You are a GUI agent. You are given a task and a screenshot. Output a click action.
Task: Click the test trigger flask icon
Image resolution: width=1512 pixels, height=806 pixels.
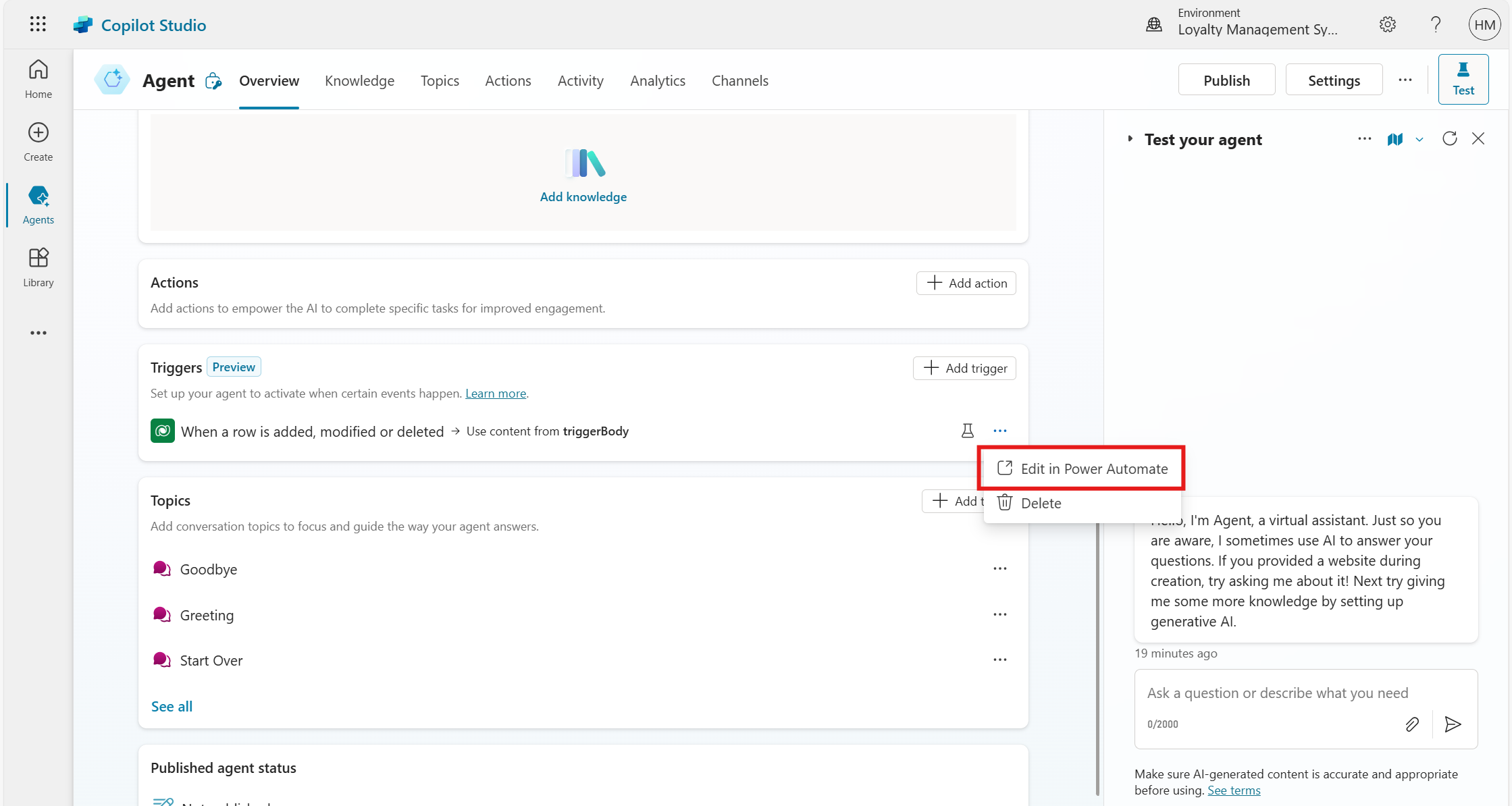(967, 431)
